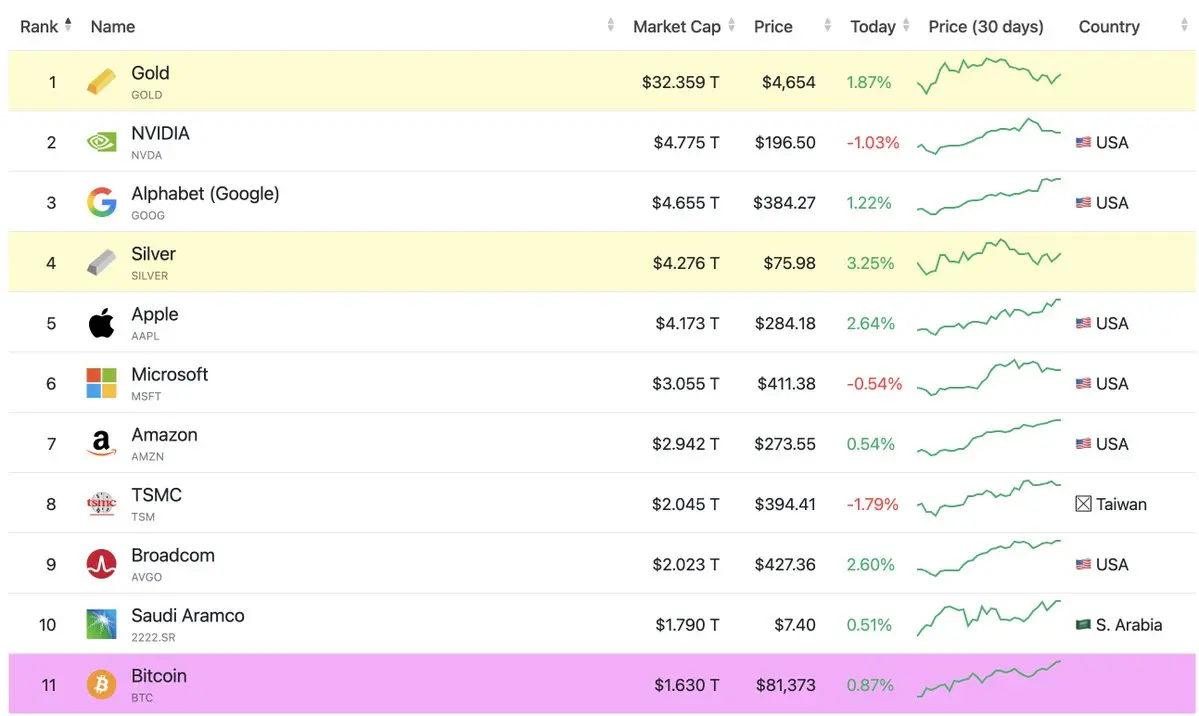The width and height of the screenshot is (1199, 716).
Task: Click Bitcoin 30-day price chart
Action: 989,679
